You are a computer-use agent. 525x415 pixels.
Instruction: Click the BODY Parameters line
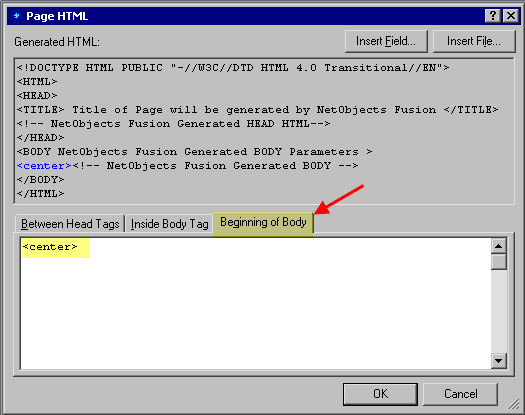tap(195, 152)
